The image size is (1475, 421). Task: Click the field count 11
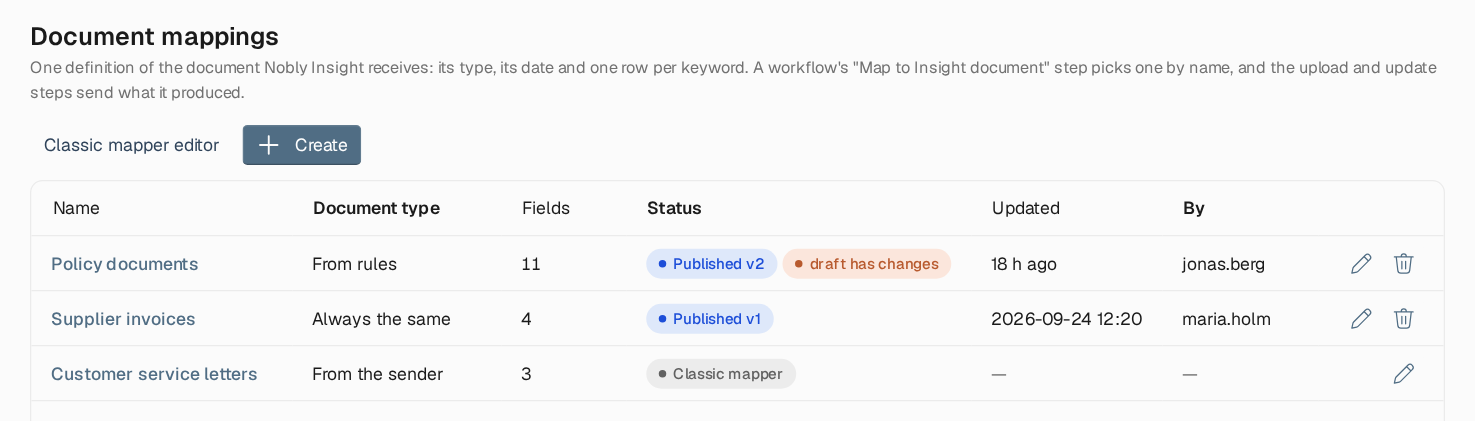pos(531,264)
